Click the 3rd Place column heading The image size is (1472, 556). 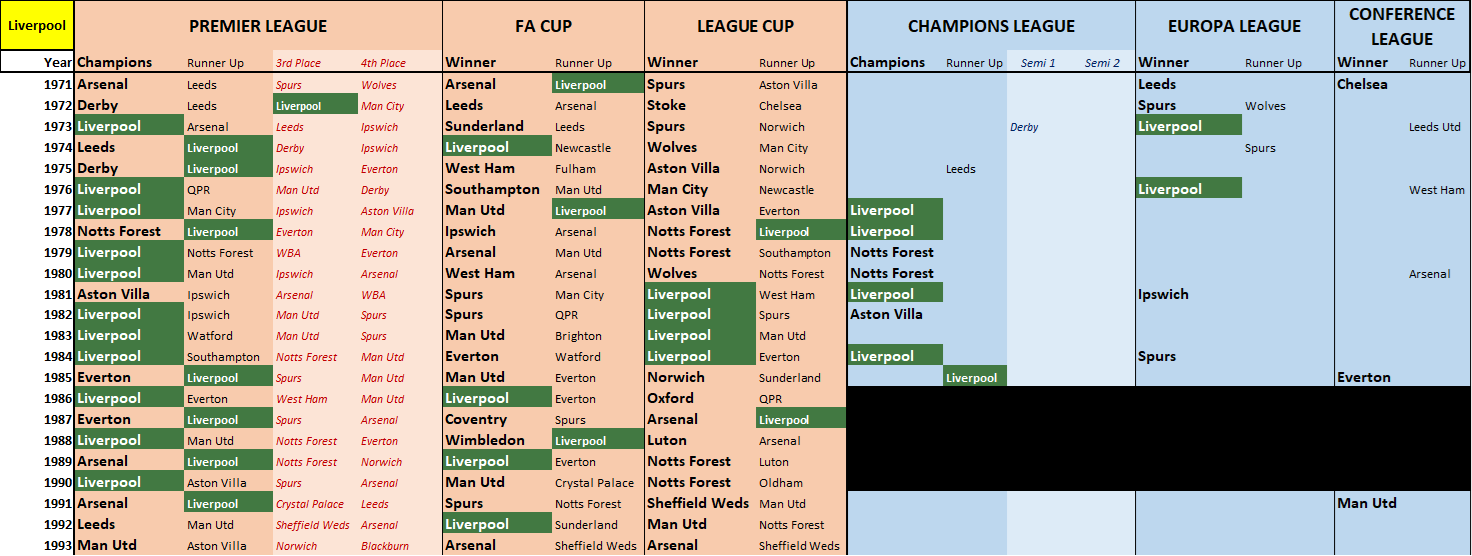(x=298, y=63)
